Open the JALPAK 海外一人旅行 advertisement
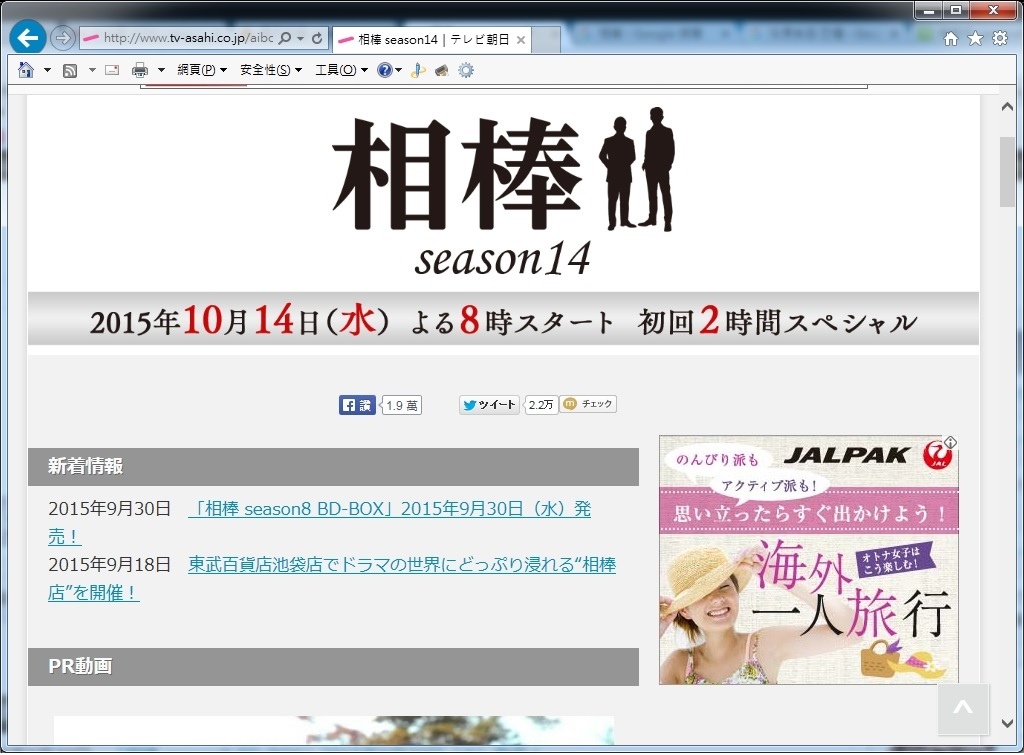 point(808,560)
